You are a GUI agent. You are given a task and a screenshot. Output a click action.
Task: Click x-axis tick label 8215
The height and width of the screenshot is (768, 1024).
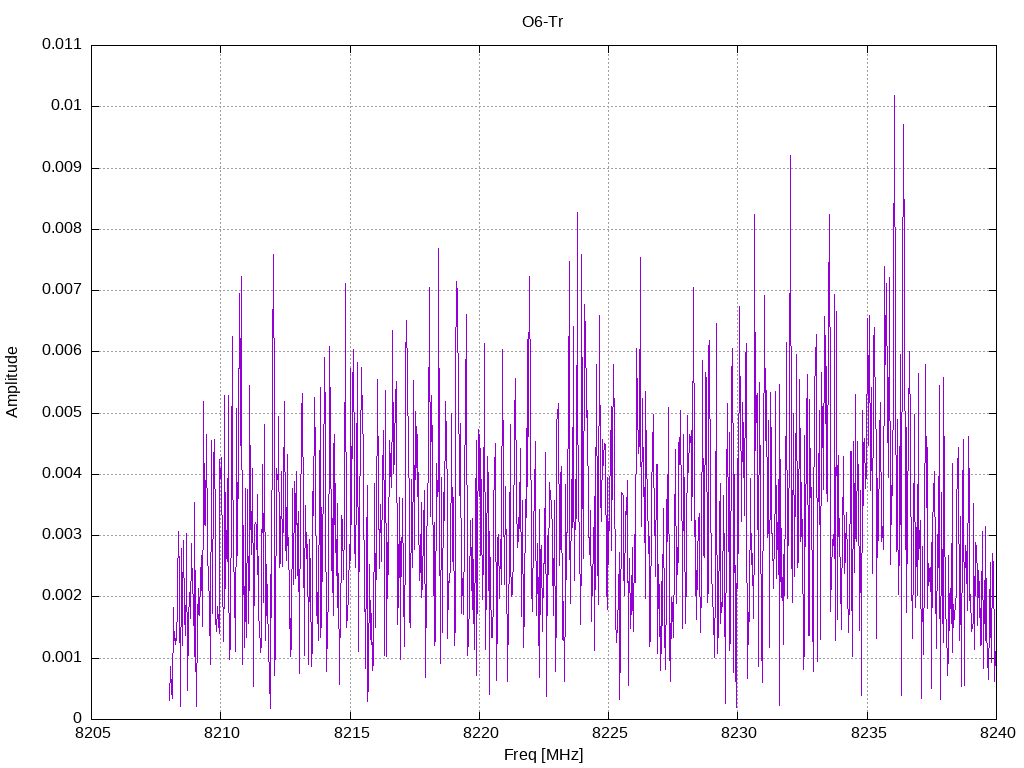[351, 733]
